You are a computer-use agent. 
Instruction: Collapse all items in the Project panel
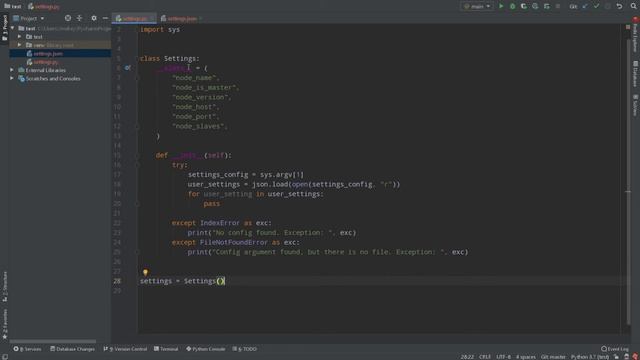(80, 18)
